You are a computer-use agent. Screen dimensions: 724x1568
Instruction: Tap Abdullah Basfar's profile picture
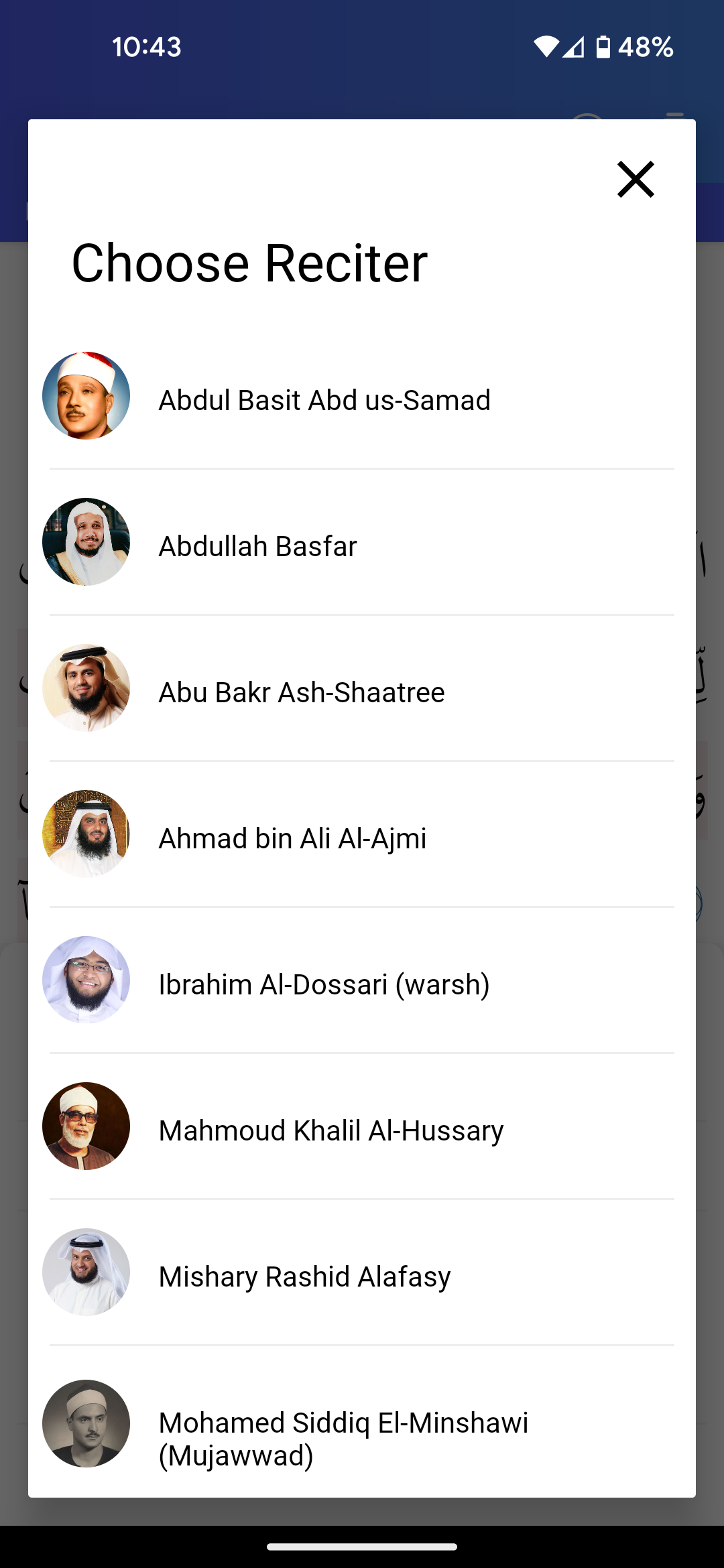click(x=86, y=542)
